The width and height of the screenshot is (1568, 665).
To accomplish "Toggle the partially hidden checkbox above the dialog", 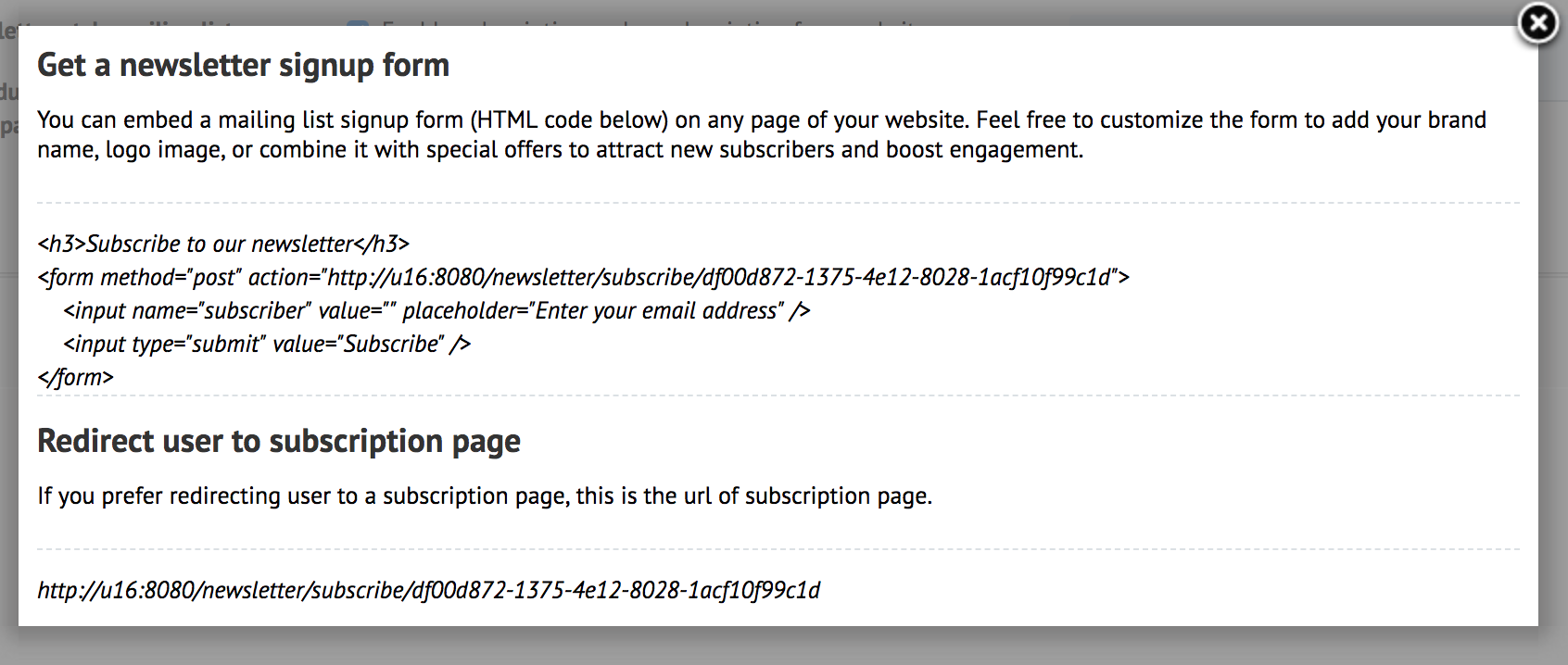I will [358, 23].
